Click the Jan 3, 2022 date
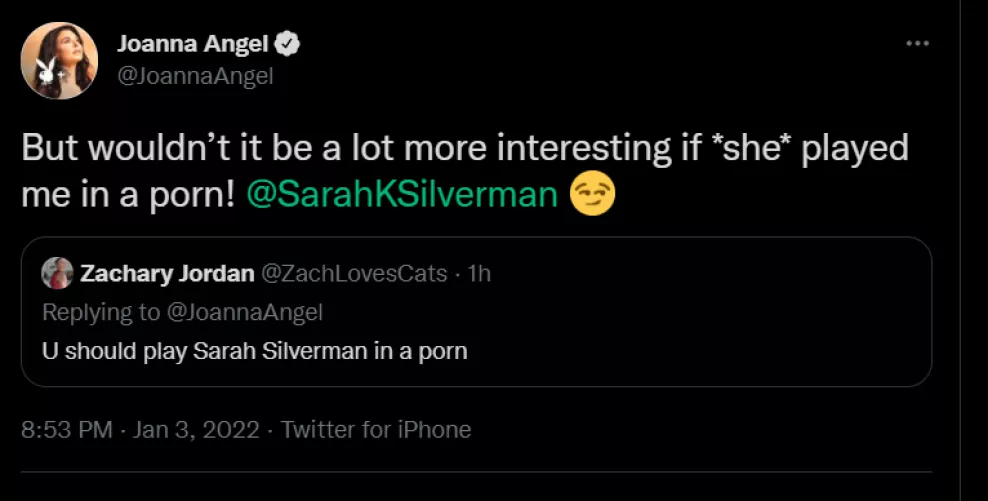988x501 pixels. pos(194,430)
